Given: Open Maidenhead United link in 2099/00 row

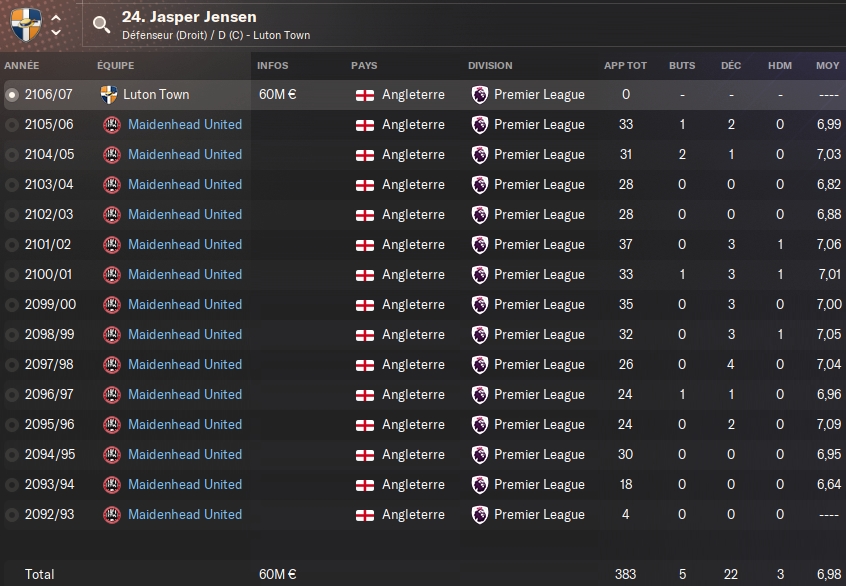Looking at the screenshot, I should (x=185, y=304).
